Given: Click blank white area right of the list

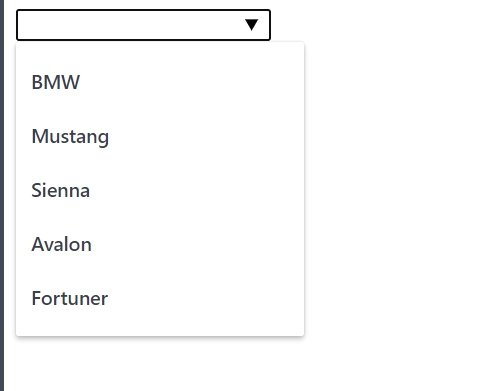Looking at the screenshot, I should 400,195.
